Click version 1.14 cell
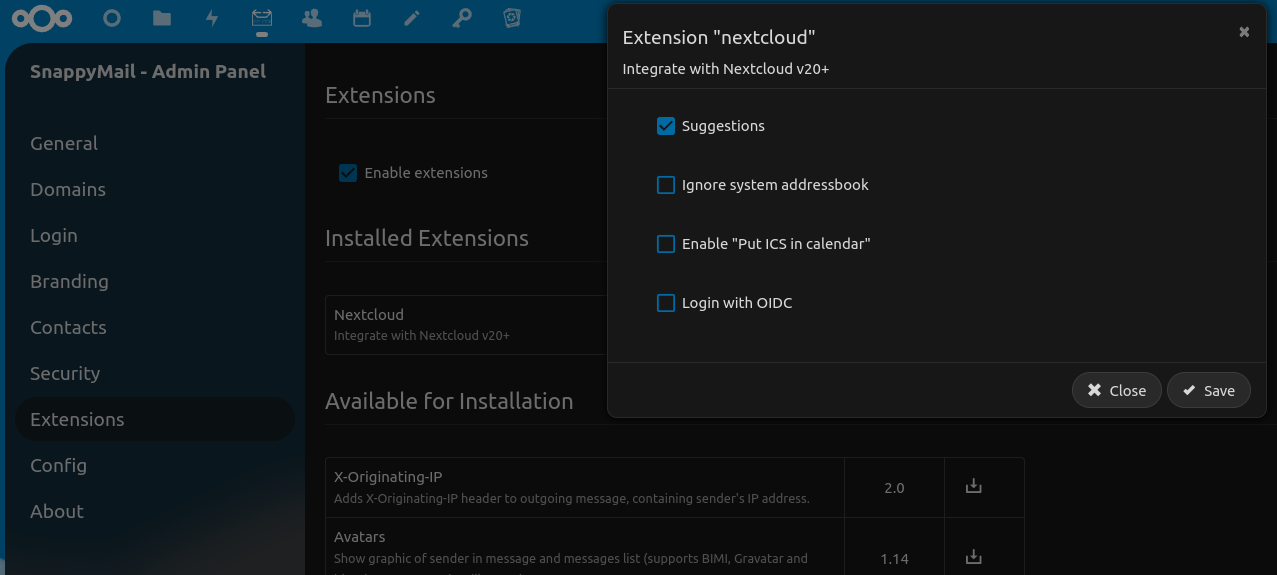Viewport: 1277px width, 575px height. click(x=894, y=558)
